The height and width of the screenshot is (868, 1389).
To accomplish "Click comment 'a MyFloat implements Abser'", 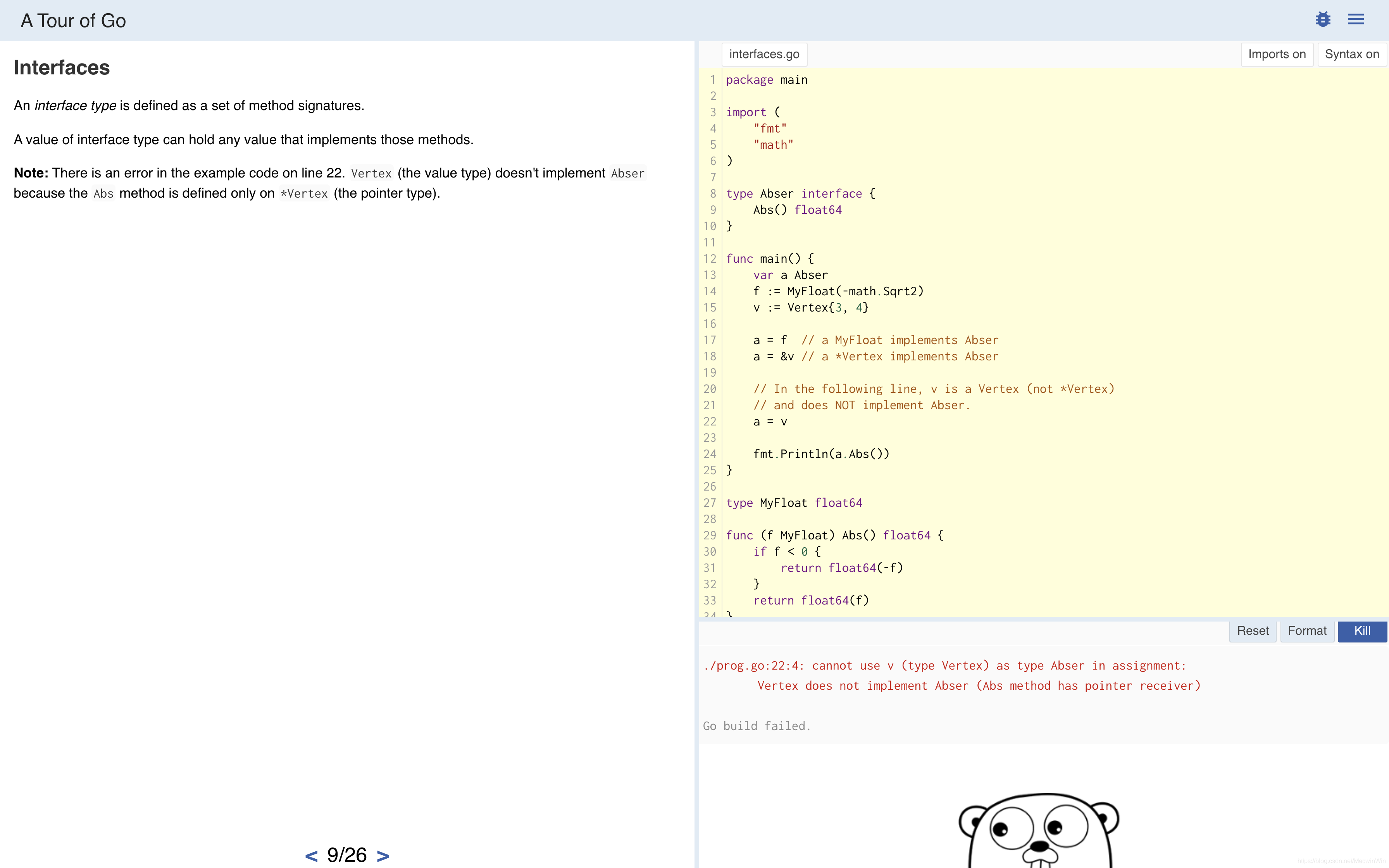I will tap(900, 341).
